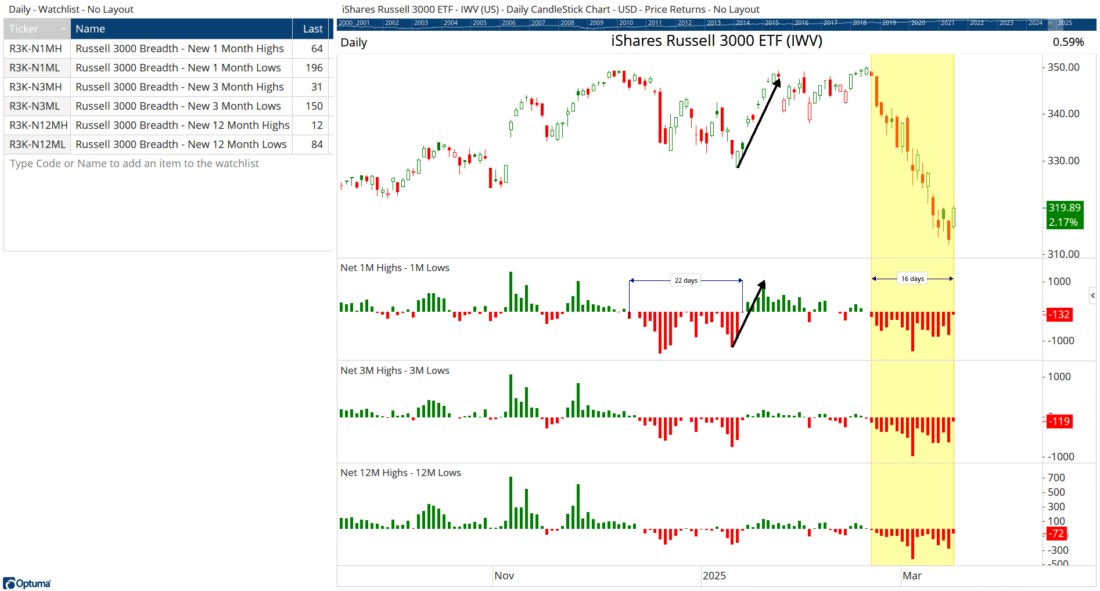Click the 330.00 price axis label

(1064, 161)
